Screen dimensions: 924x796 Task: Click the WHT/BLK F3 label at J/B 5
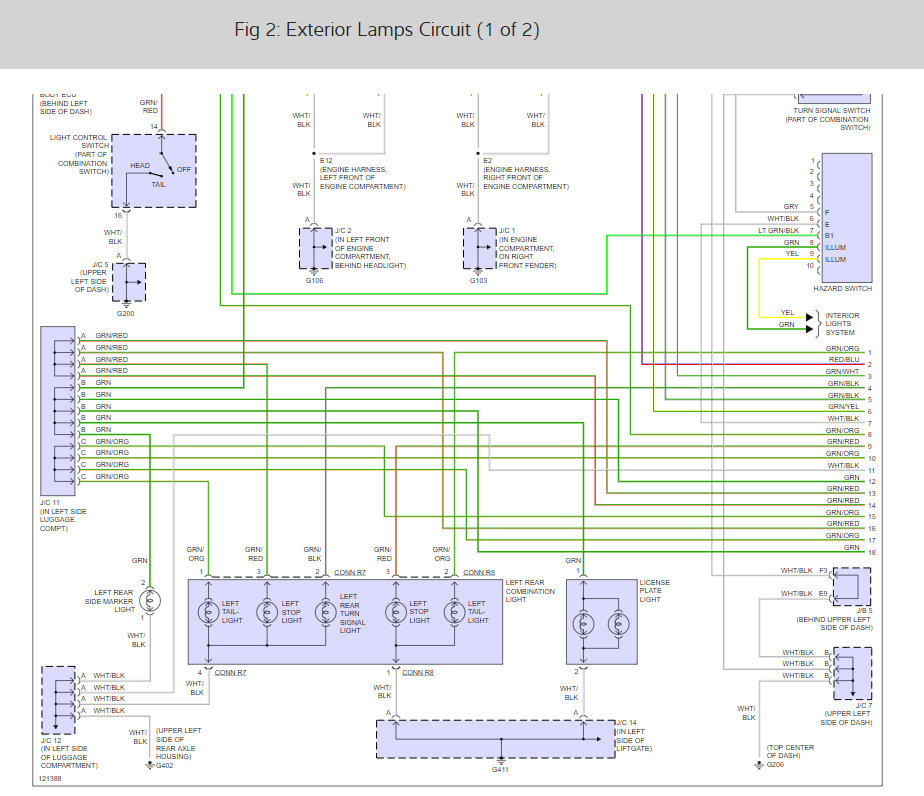tap(804, 570)
